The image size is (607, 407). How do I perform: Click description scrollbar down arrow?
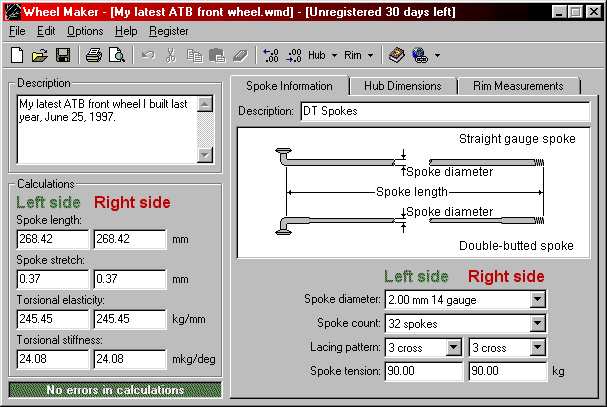[205, 155]
